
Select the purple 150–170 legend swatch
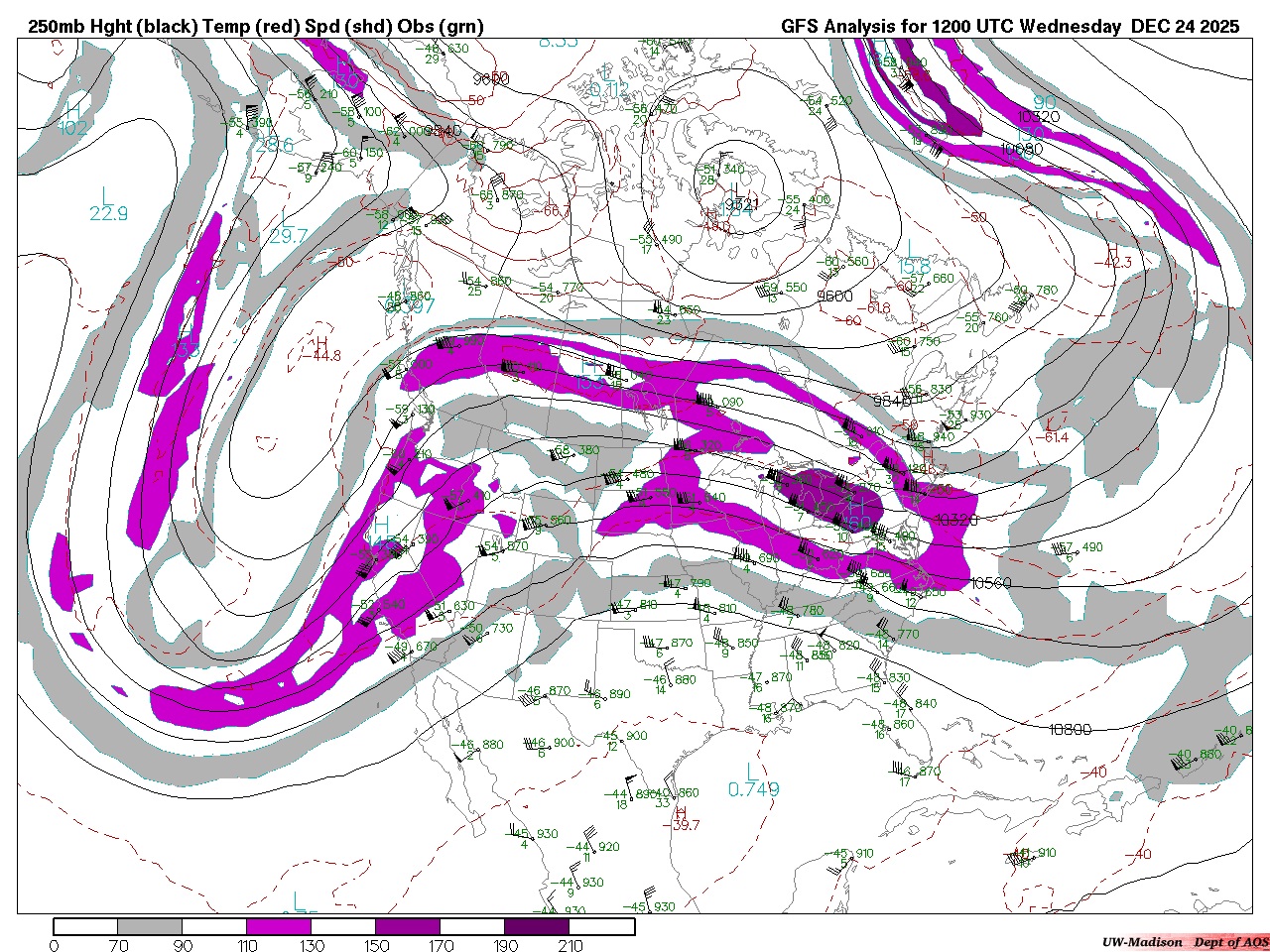click(x=408, y=926)
